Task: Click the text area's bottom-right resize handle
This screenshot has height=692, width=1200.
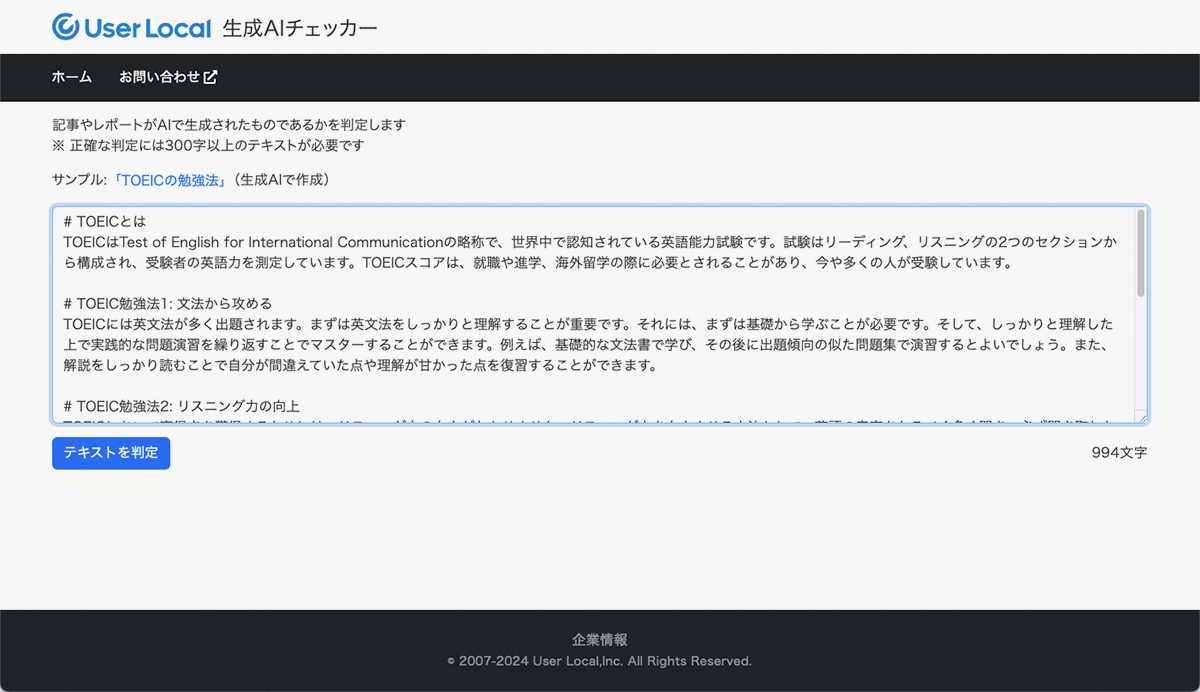Action: pos(1141,417)
